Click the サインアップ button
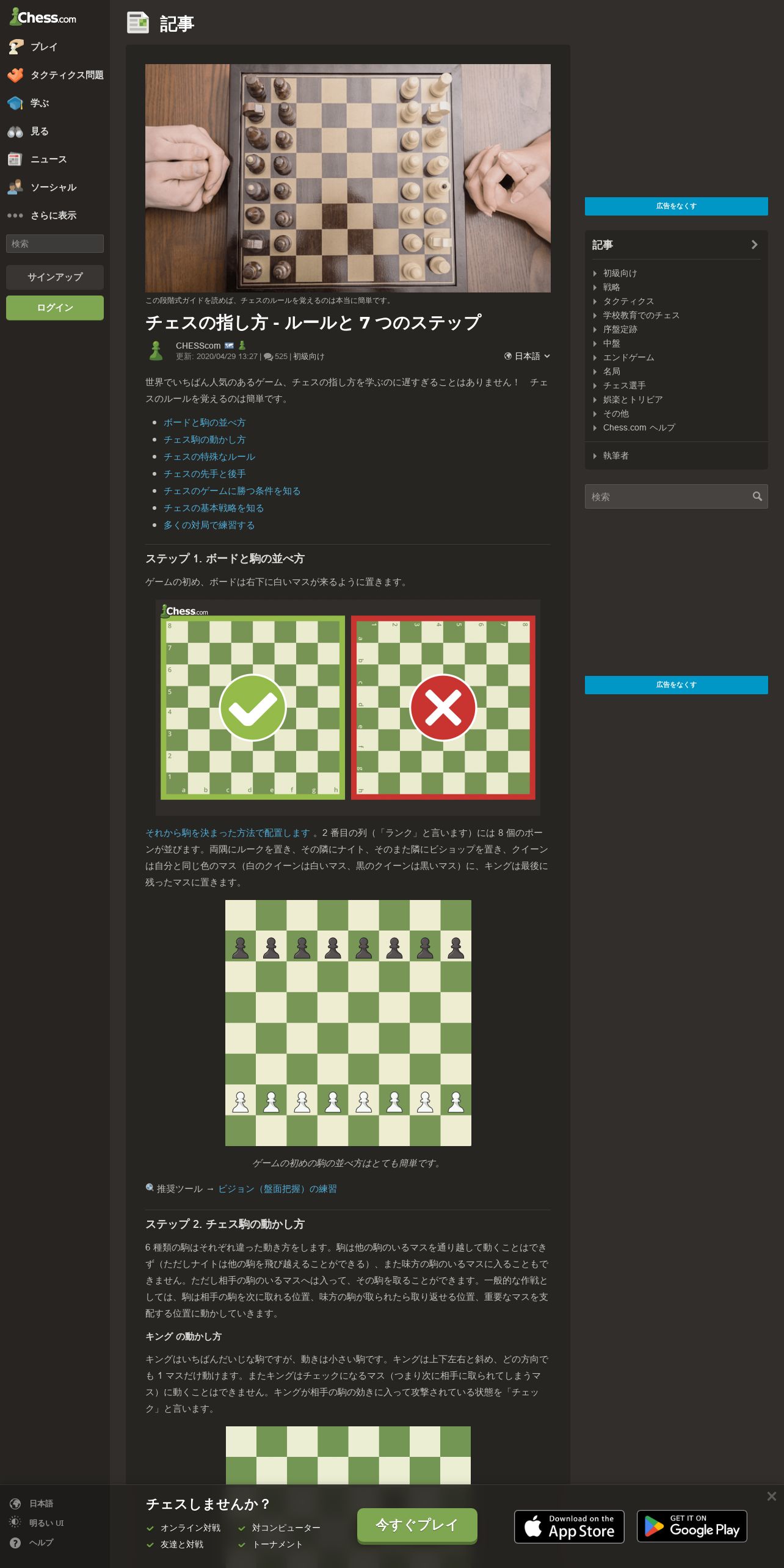The width and height of the screenshot is (784, 1568). [55, 277]
